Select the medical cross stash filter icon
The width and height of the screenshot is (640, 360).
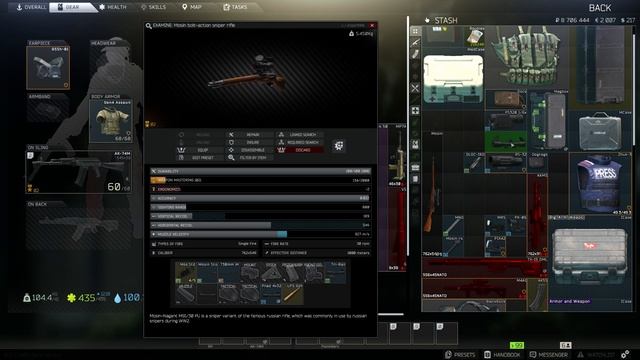[x=415, y=111]
